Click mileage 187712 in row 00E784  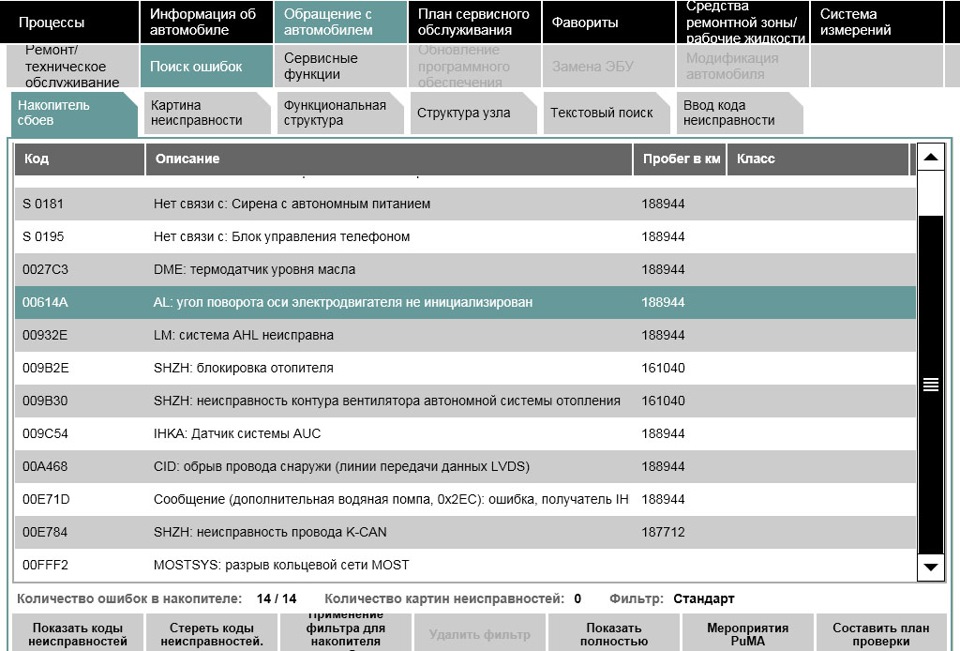click(663, 532)
